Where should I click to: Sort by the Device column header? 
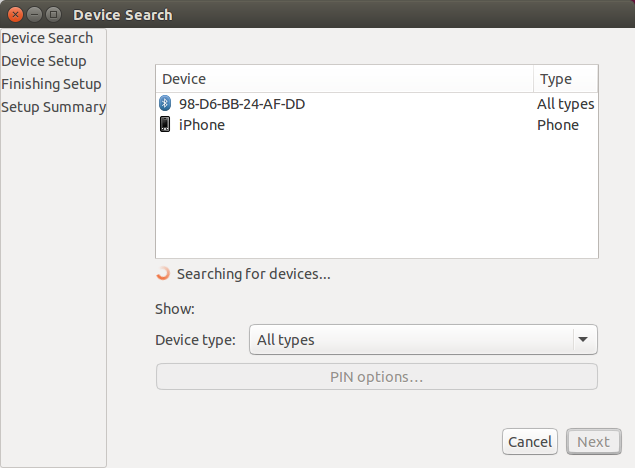point(345,79)
